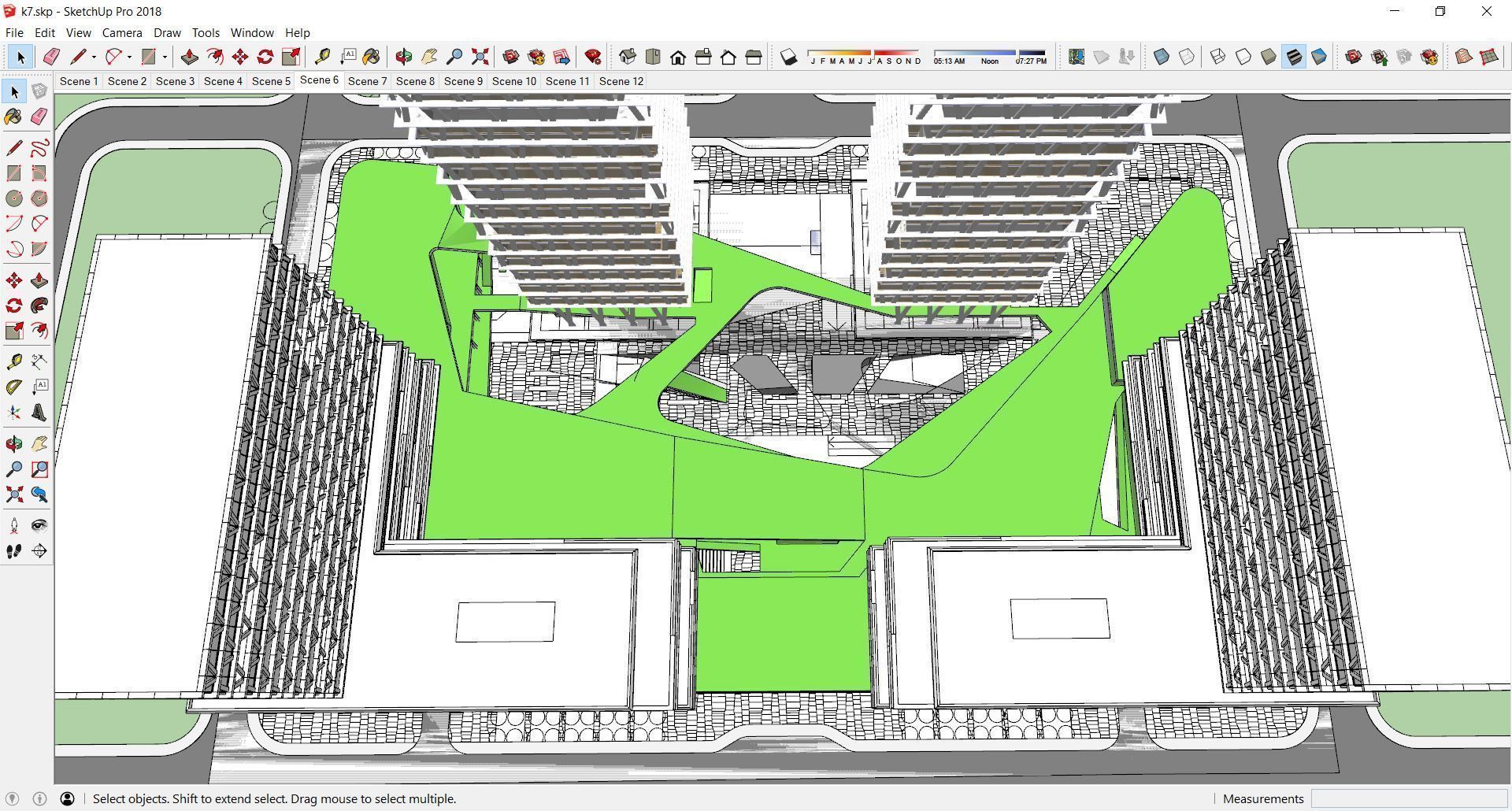Select the Offset tool in top toolbar

point(215,57)
